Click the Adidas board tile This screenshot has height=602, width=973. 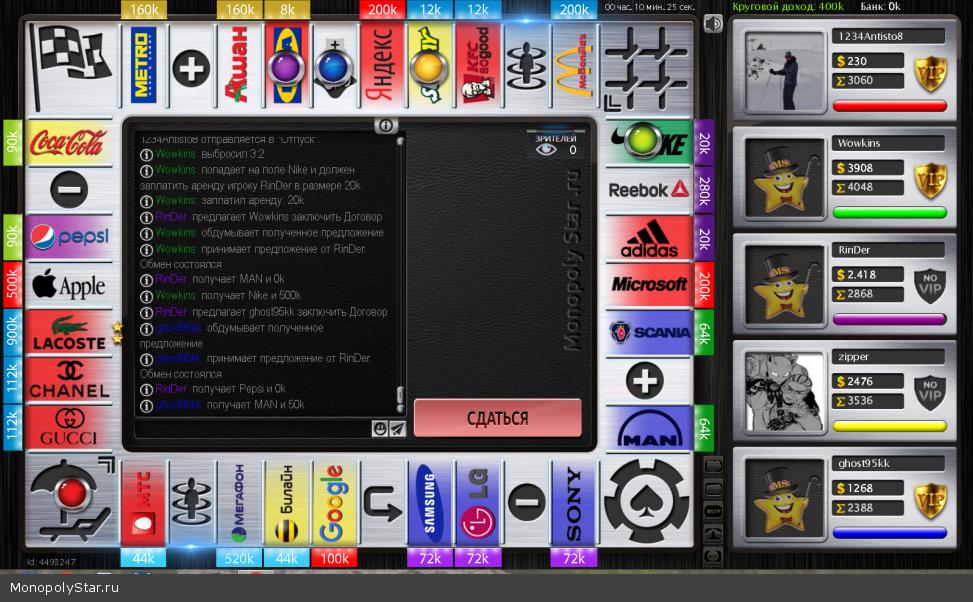(x=648, y=238)
